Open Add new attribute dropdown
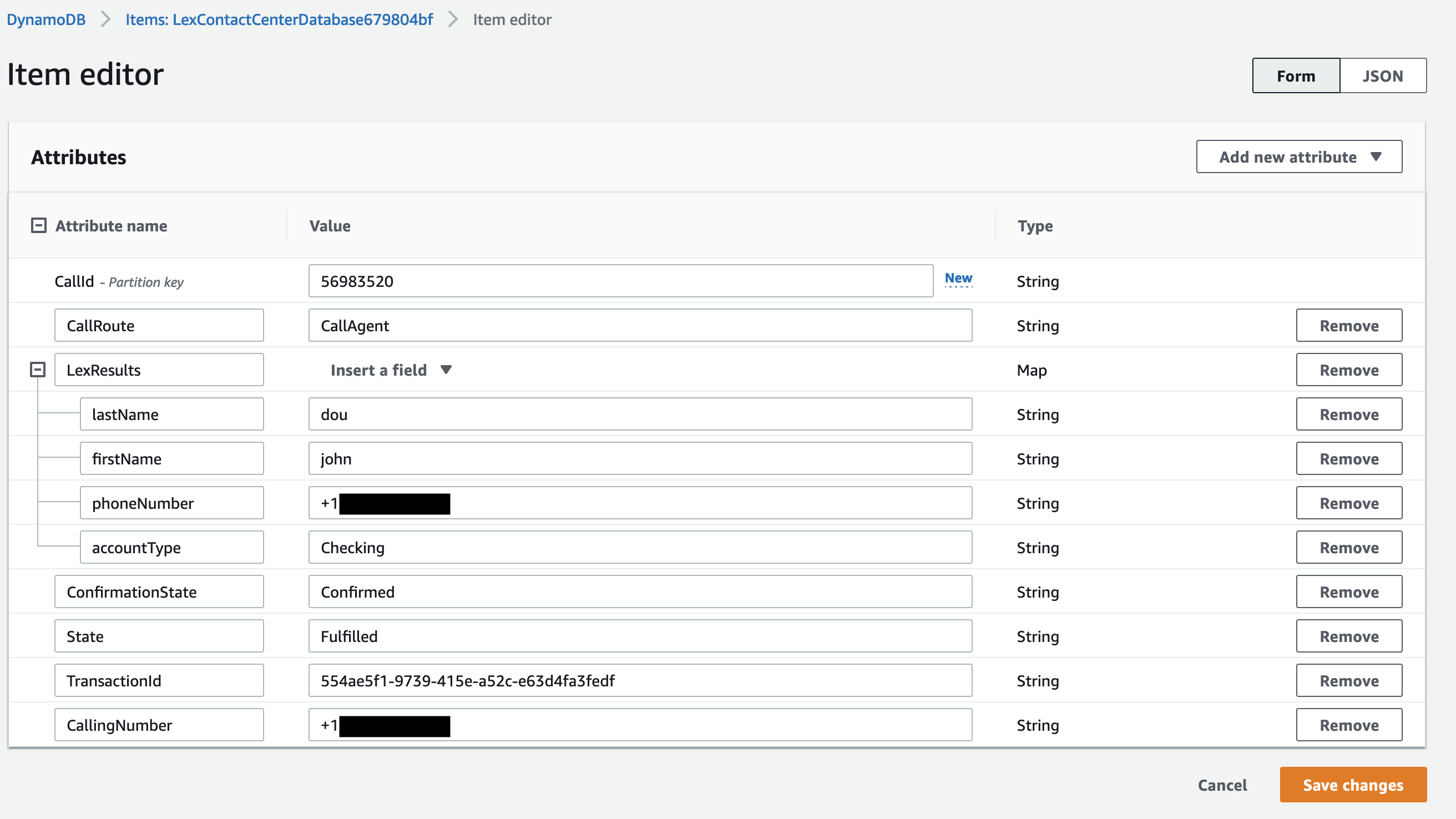 click(1298, 156)
